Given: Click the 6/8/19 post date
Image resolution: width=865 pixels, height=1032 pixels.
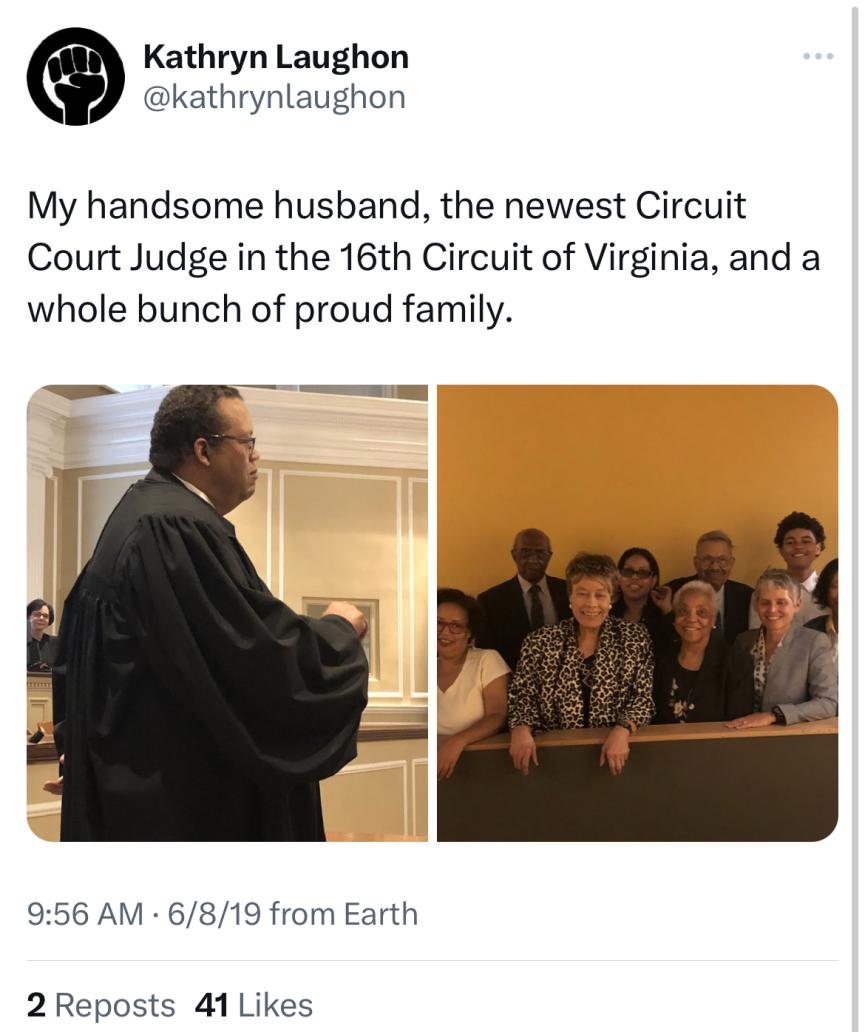Looking at the screenshot, I should pos(214,914).
